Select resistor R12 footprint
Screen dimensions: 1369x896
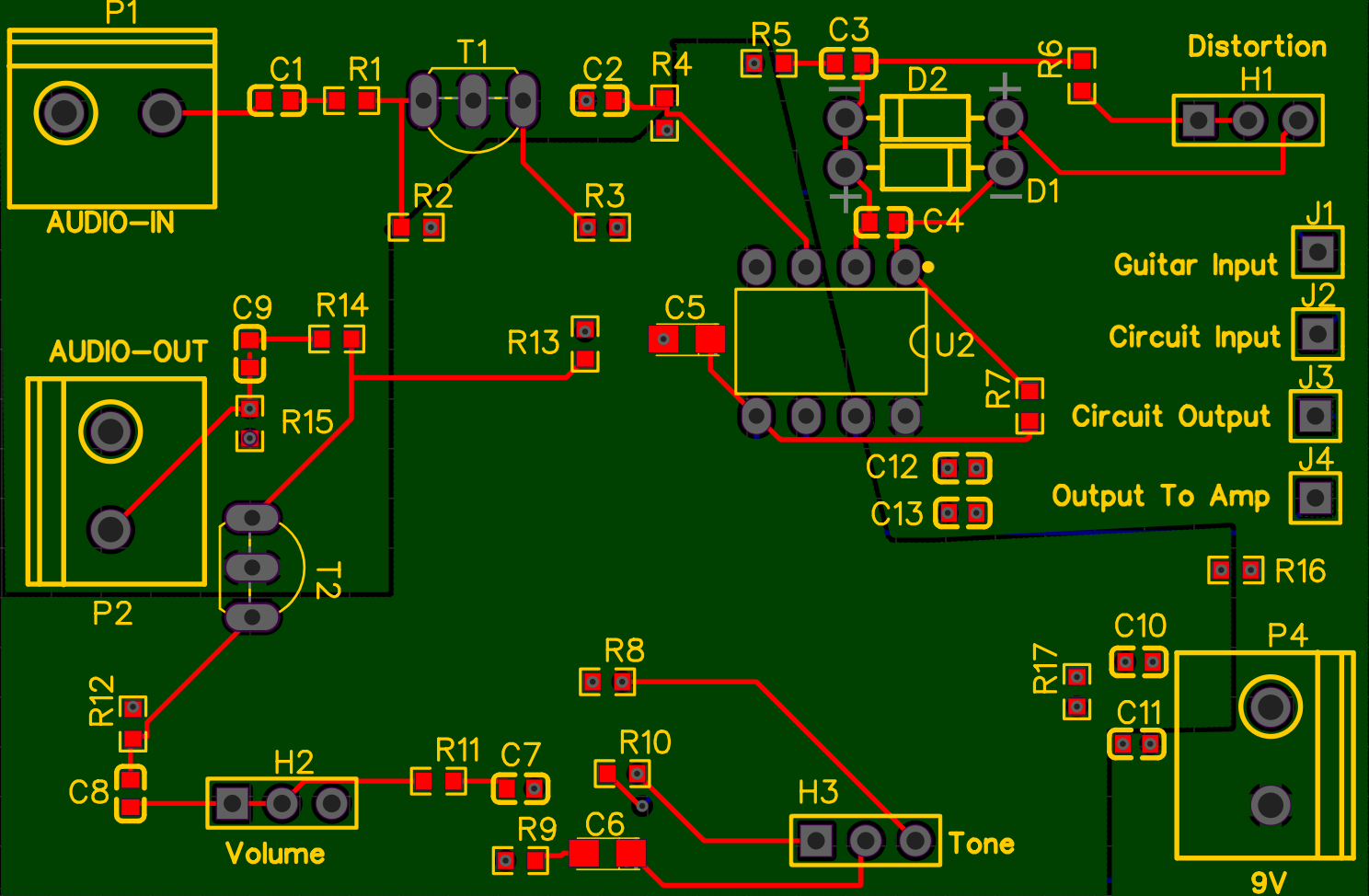pyautogui.click(x=133, y=723)
